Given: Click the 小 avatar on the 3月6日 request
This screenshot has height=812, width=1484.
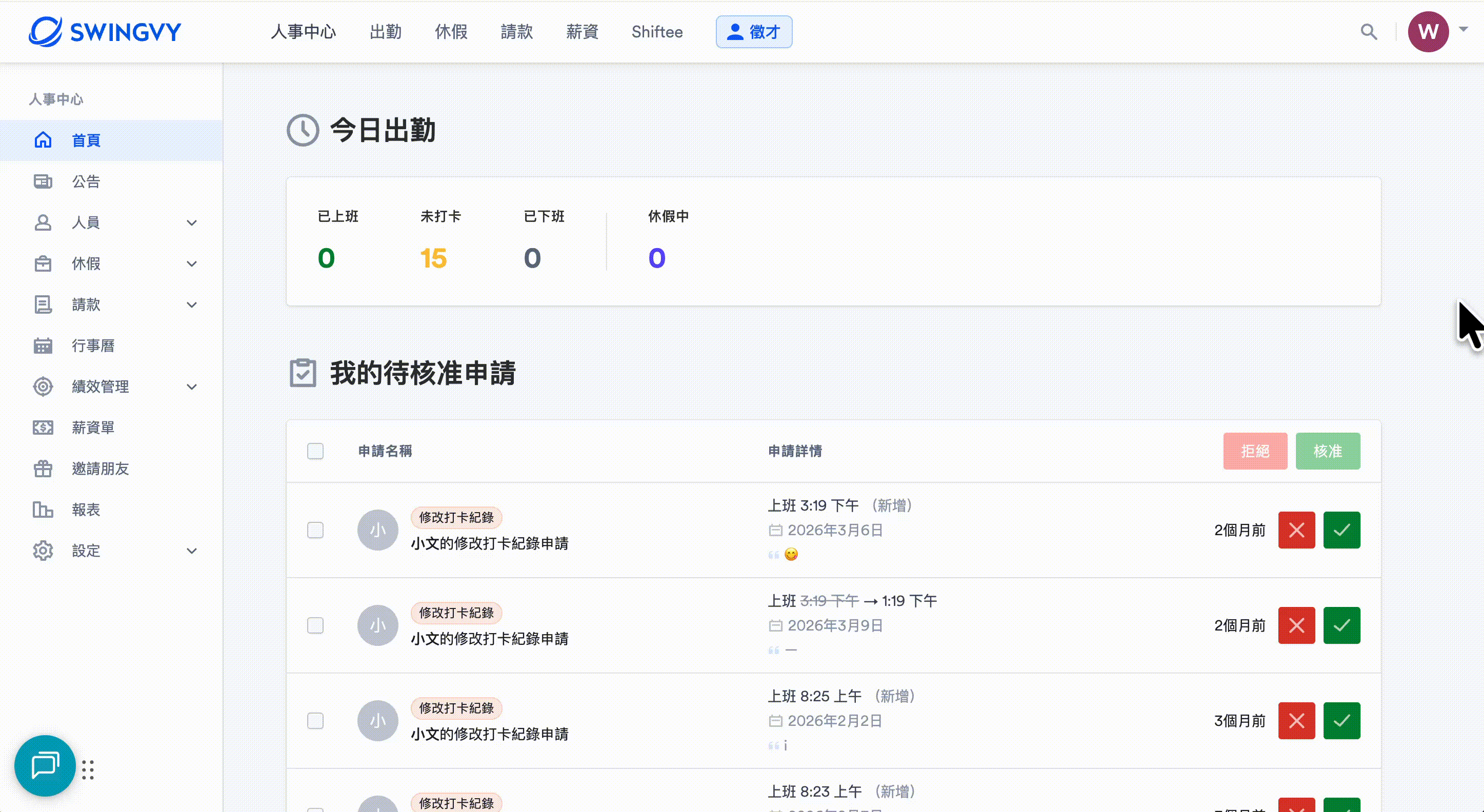Looking at the screenshot, I should (378, 530).
